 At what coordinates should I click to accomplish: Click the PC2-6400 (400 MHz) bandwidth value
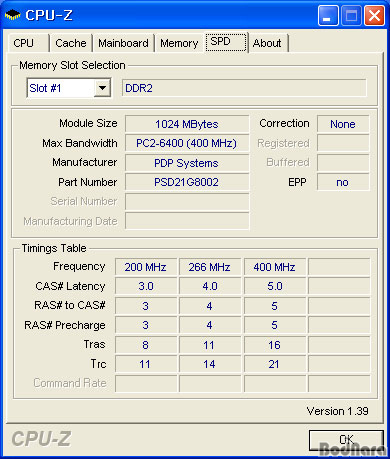pos(187,143)
